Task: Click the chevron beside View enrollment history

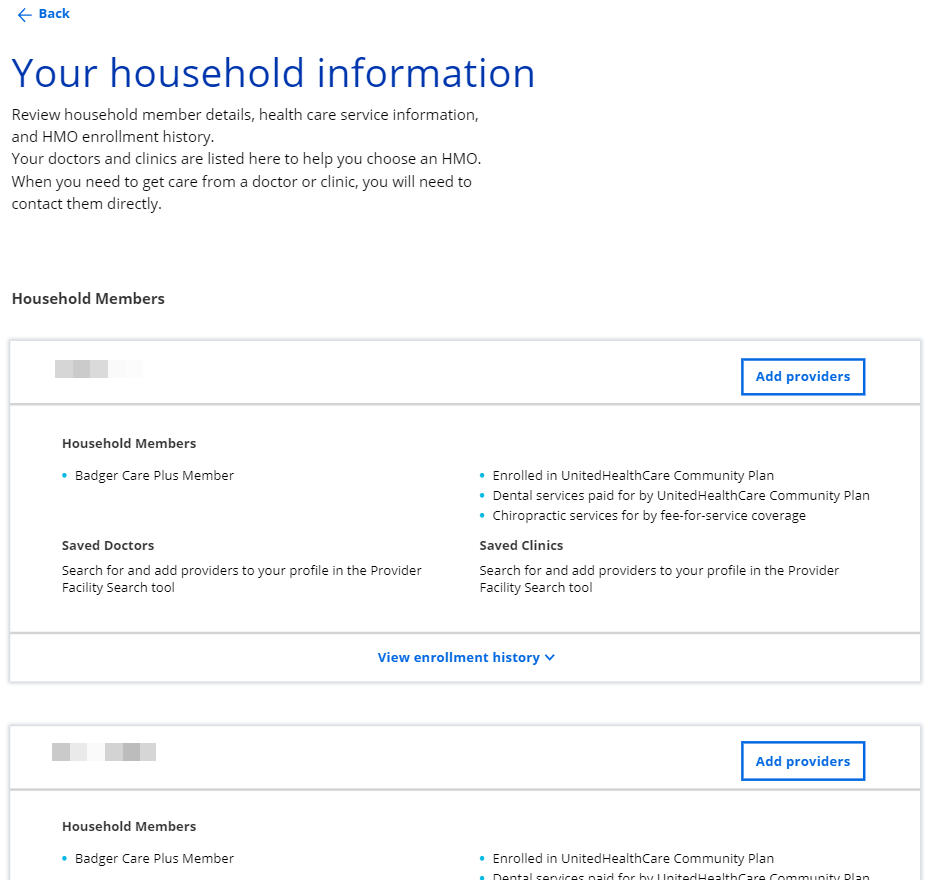Action: pos(550,658)
